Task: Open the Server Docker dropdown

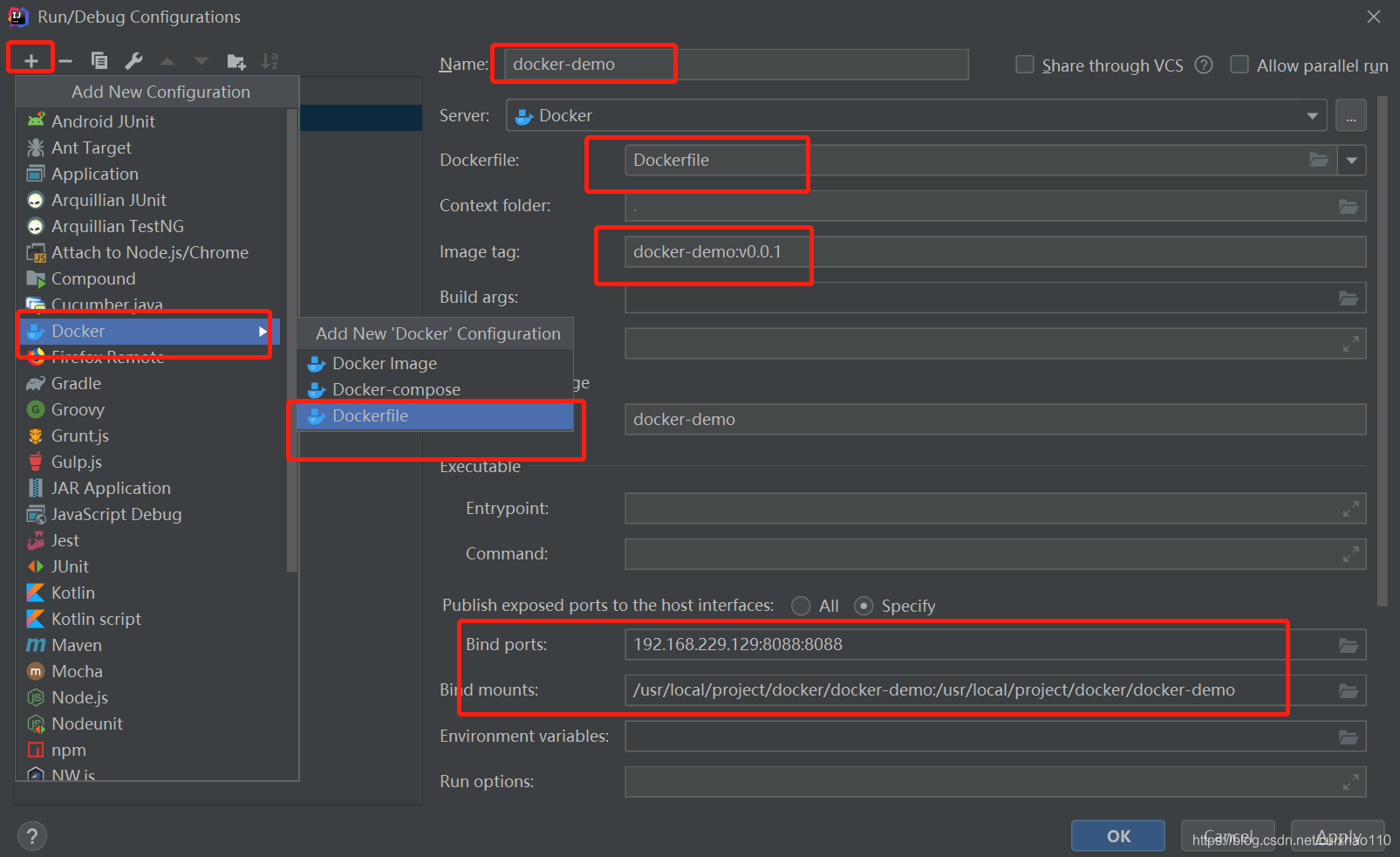Action: point(916,115)
